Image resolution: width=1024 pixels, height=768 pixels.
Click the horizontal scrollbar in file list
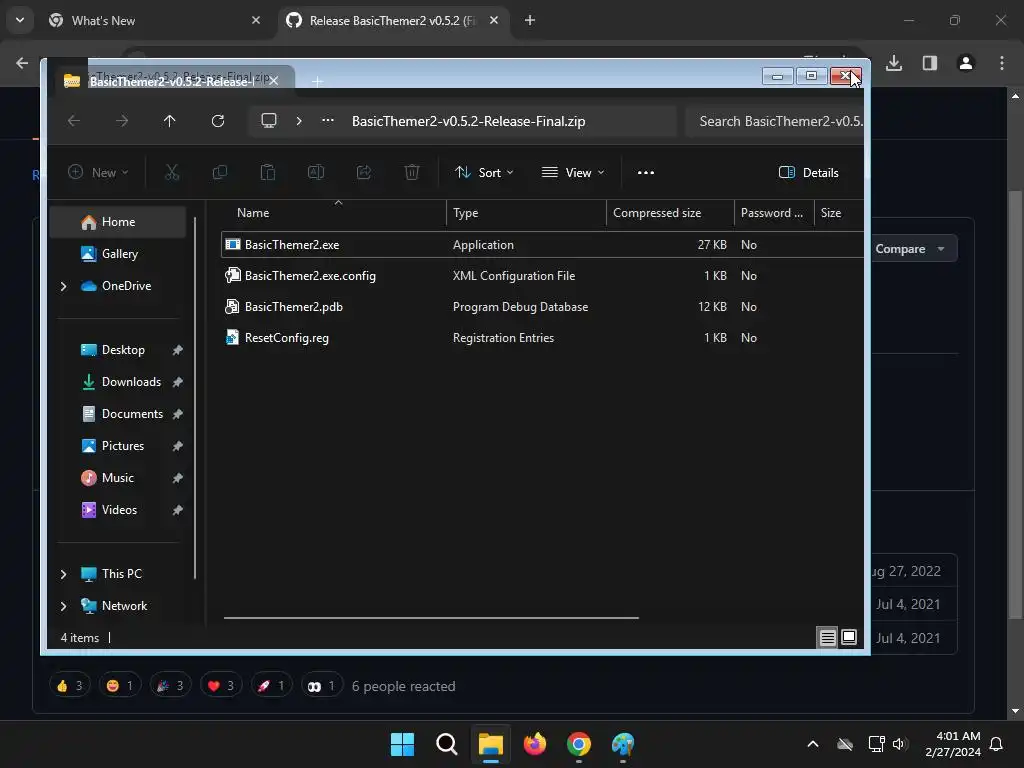point(431,617)
